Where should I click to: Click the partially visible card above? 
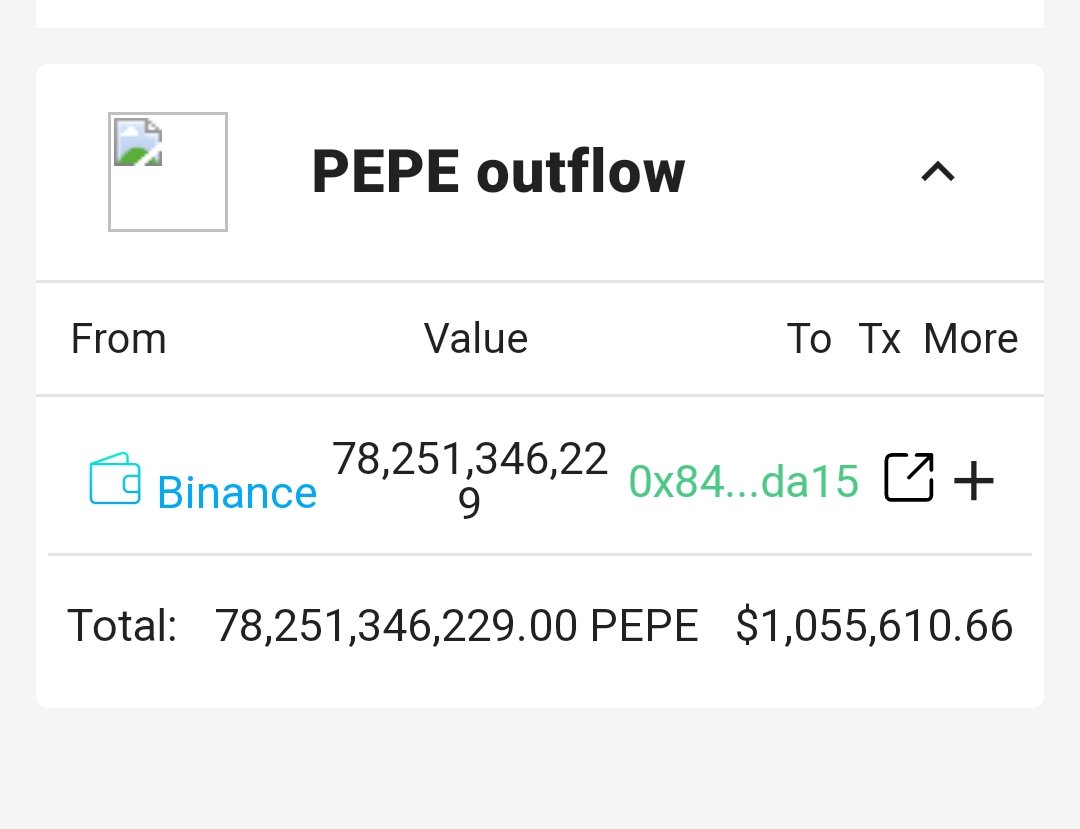tap(540, 14)
